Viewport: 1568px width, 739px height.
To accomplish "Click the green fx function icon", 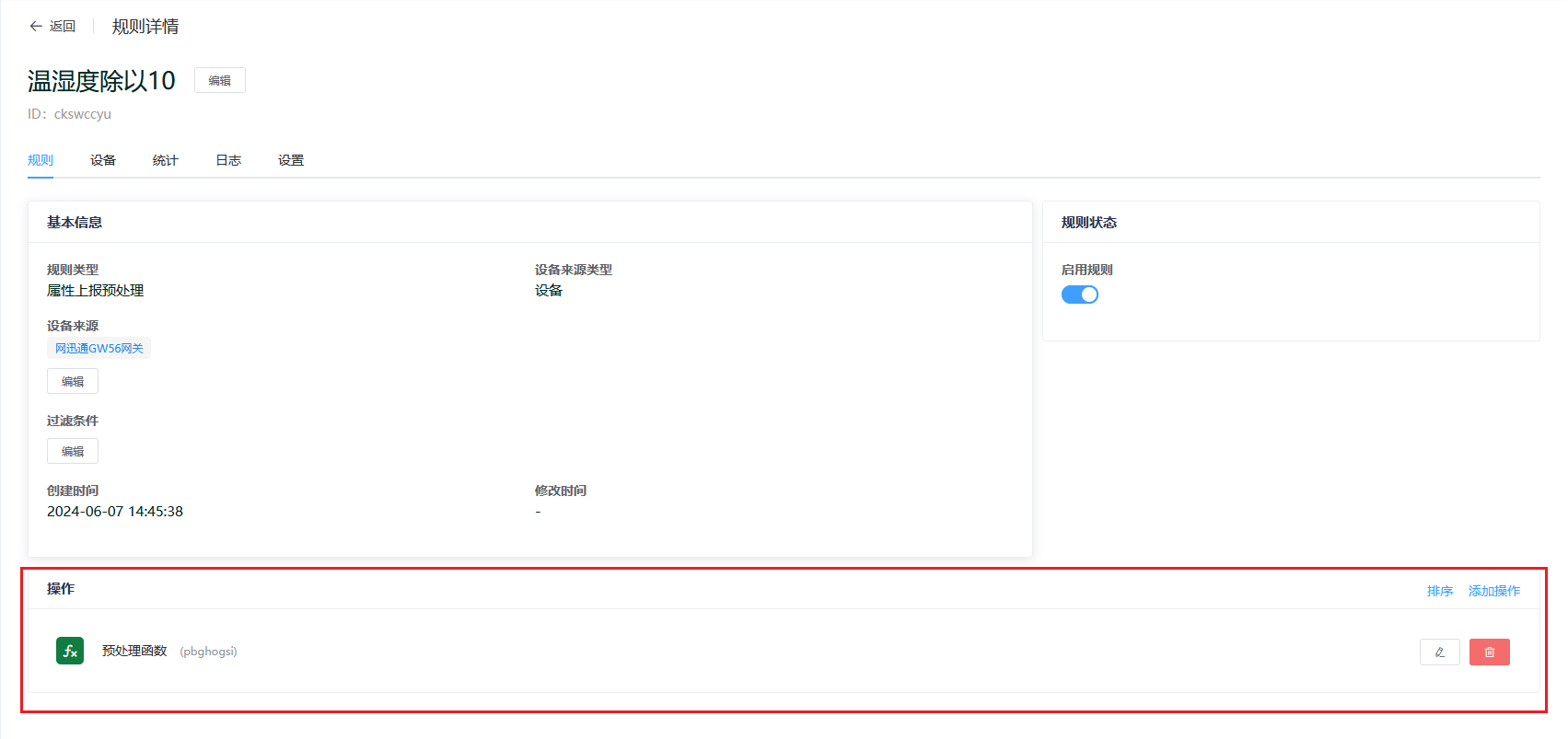I will (70, 651).
